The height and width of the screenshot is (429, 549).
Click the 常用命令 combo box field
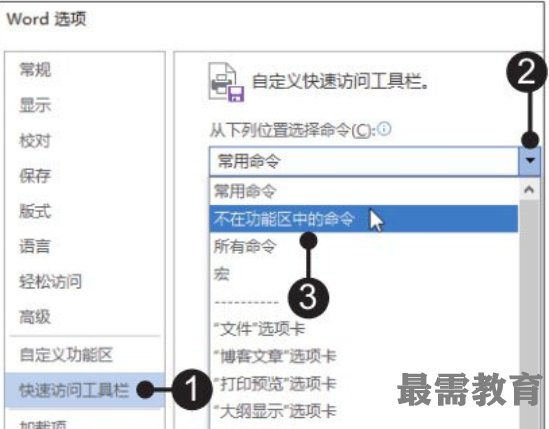point(364,161)
